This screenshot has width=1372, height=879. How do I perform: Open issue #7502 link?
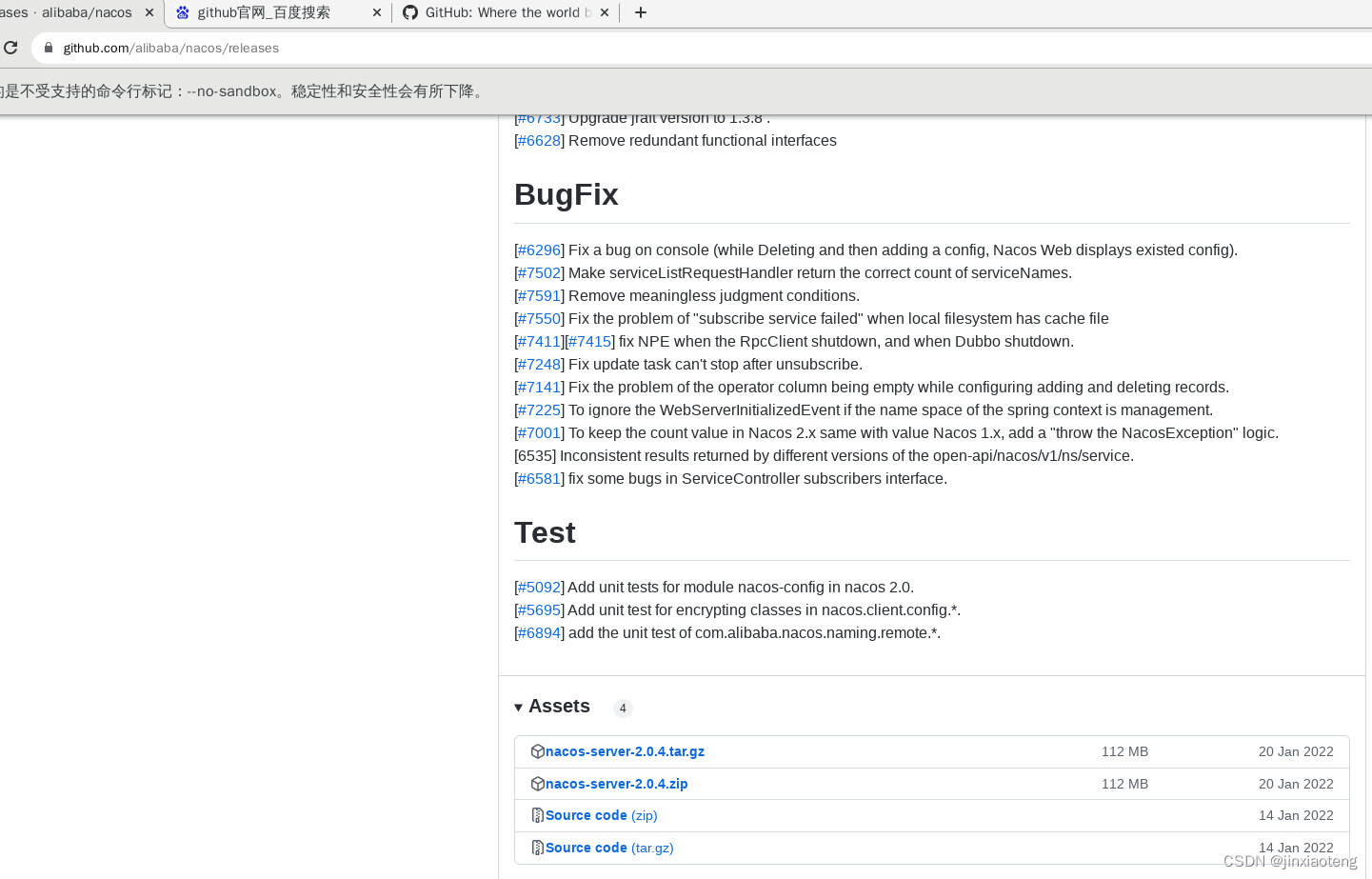pyautogui.click(x=539, y=272)
